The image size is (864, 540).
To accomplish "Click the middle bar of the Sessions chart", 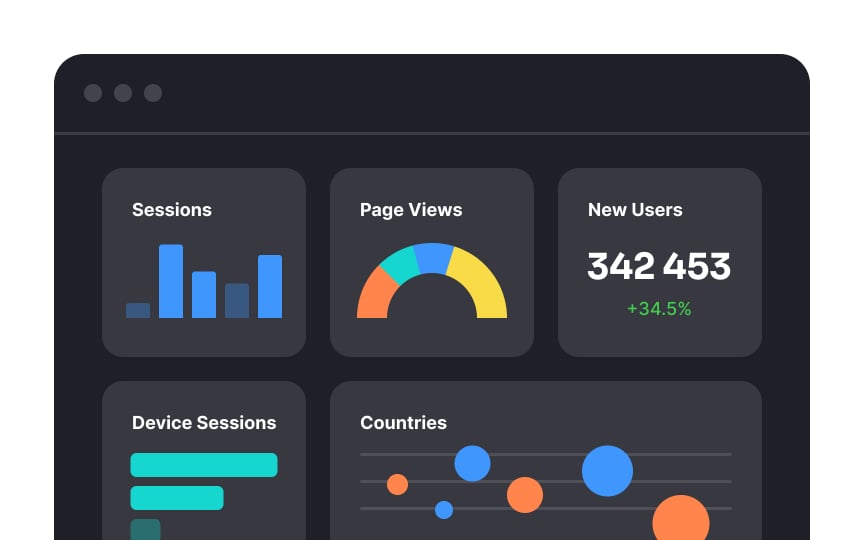I will (x=204, y=294).
